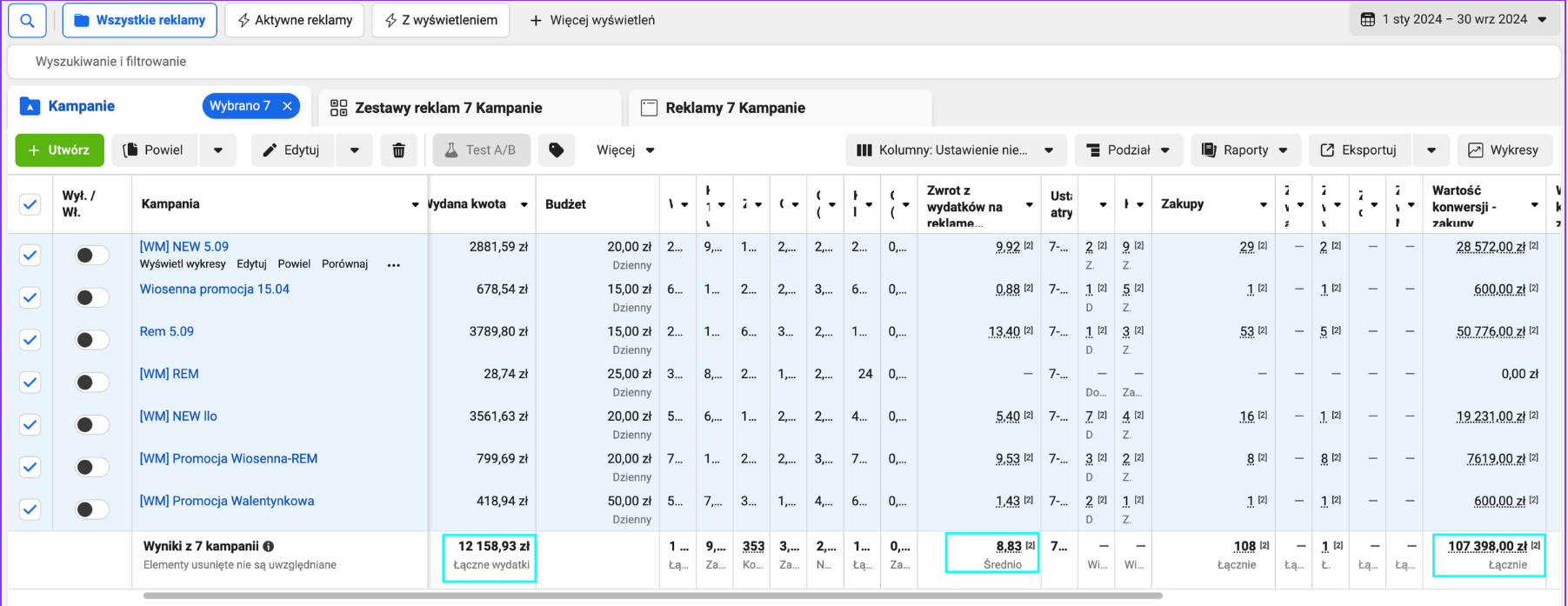This screenshot has height=606, width=1568.
Task: Open the date range dropdown
Action: 1454,19
